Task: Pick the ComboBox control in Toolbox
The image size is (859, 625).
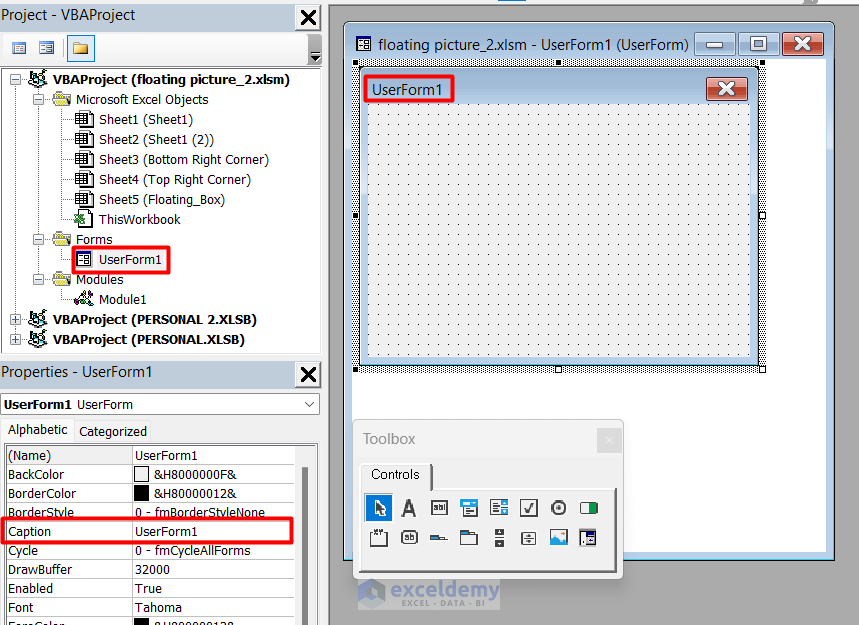Action: [469, 508]
